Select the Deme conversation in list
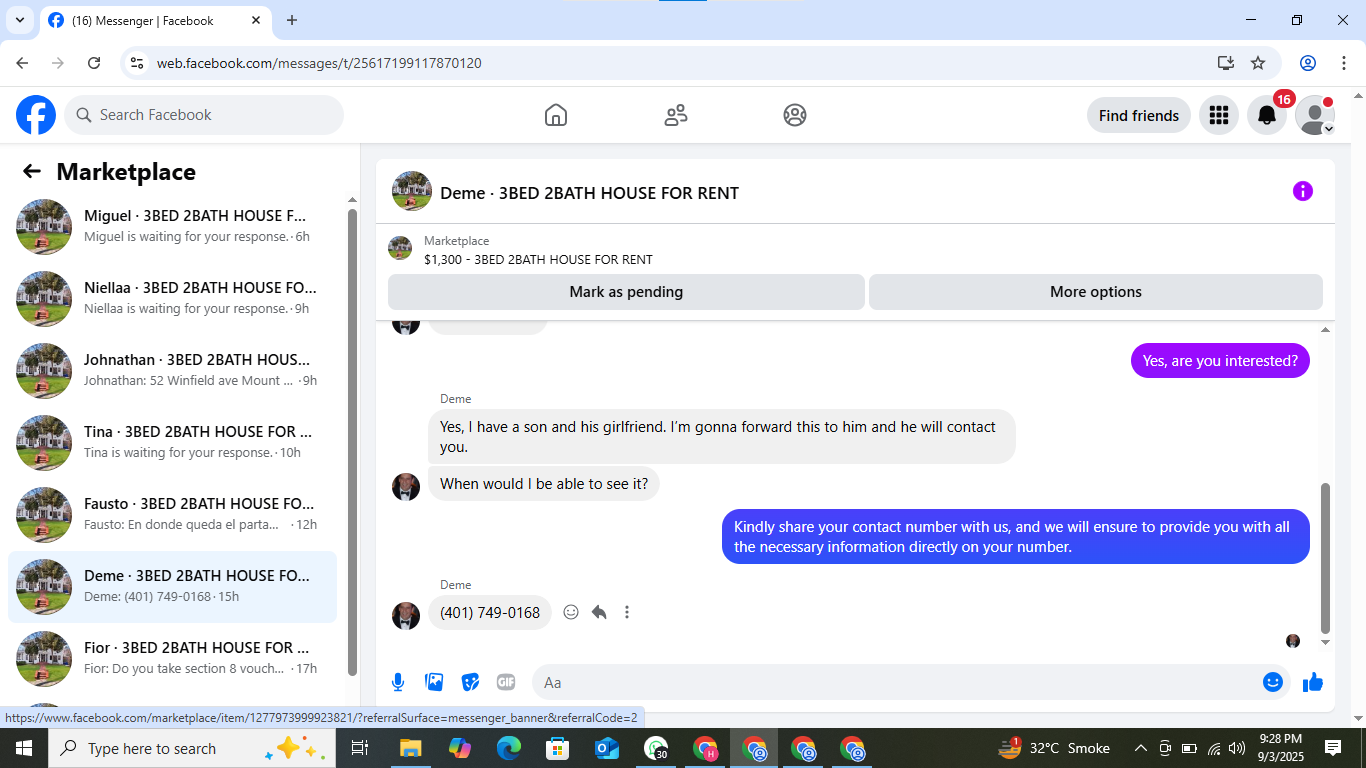This screenshot has height=768, width=1366. pyautogui.click(x=172, y=587)
